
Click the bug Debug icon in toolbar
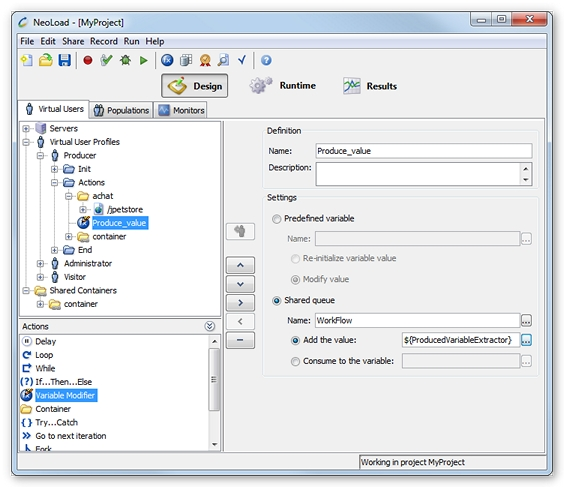coord(125,60)
